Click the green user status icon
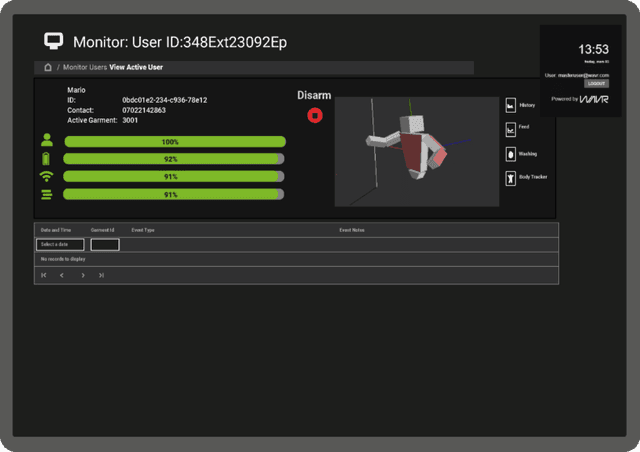The height and width of the screenshot is (452, 640). [x=46, y=141]
